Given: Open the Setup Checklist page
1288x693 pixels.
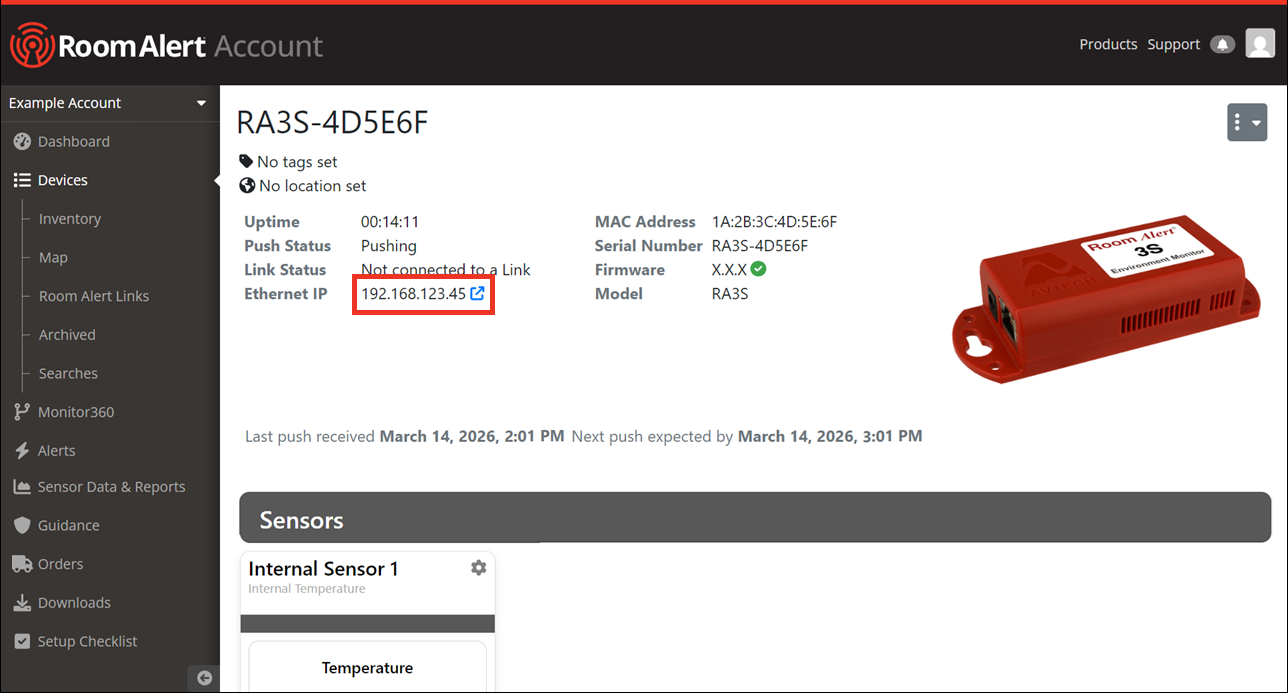Looking at the screenshot, I should point(87,642).
